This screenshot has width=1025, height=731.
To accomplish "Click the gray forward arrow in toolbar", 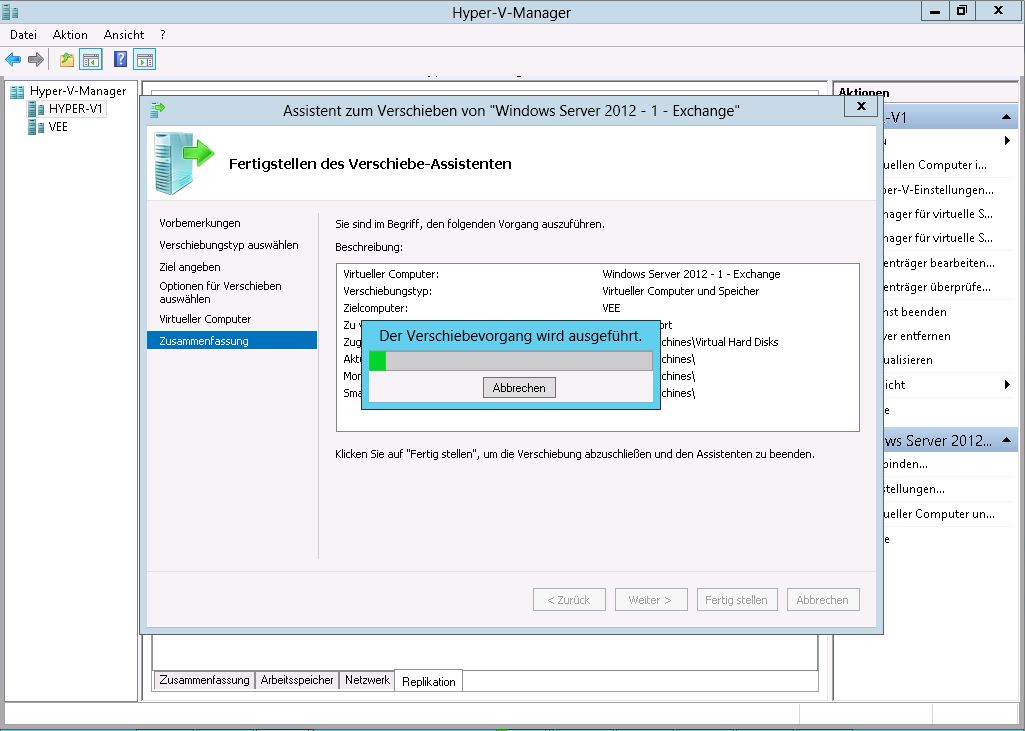I will [x=36, y=60].
